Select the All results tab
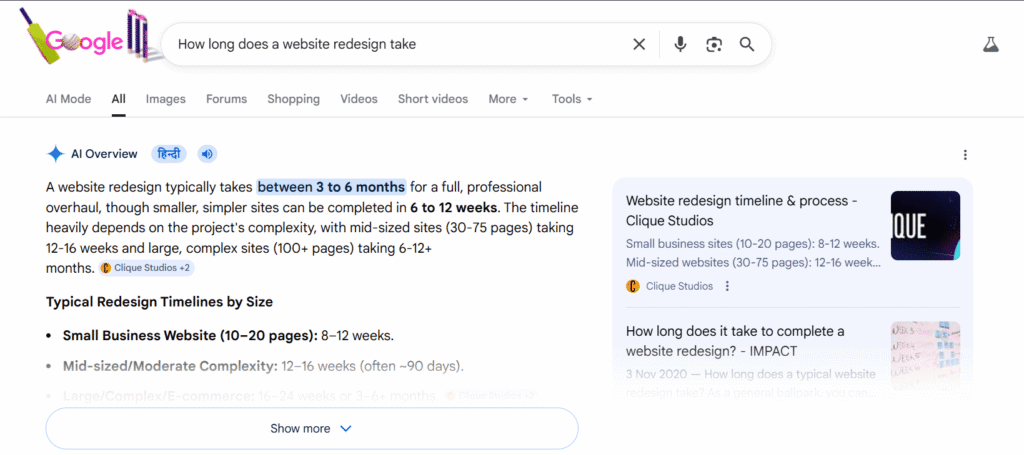 (x=118, y=99)
